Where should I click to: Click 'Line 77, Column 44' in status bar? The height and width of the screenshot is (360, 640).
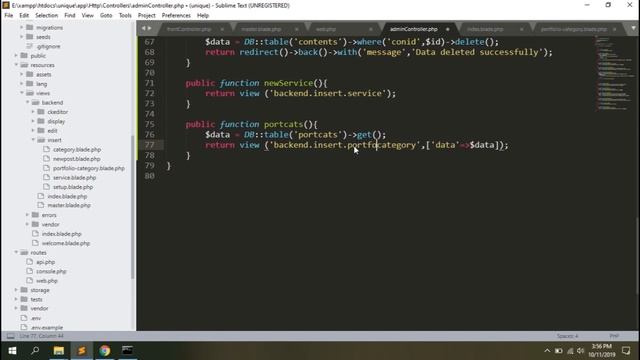click(41, 336)
